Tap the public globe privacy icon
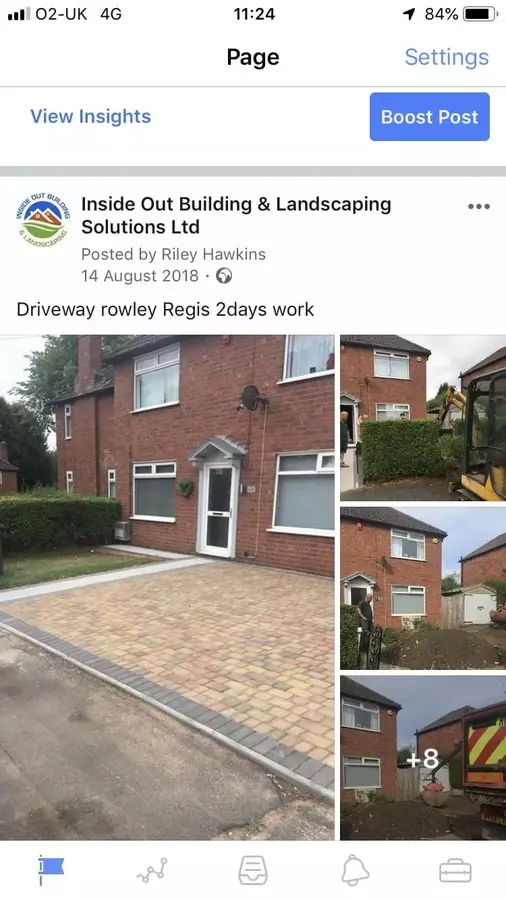This screenshot has width=506, height=900. pyautogui.click(x=224, y=276)
